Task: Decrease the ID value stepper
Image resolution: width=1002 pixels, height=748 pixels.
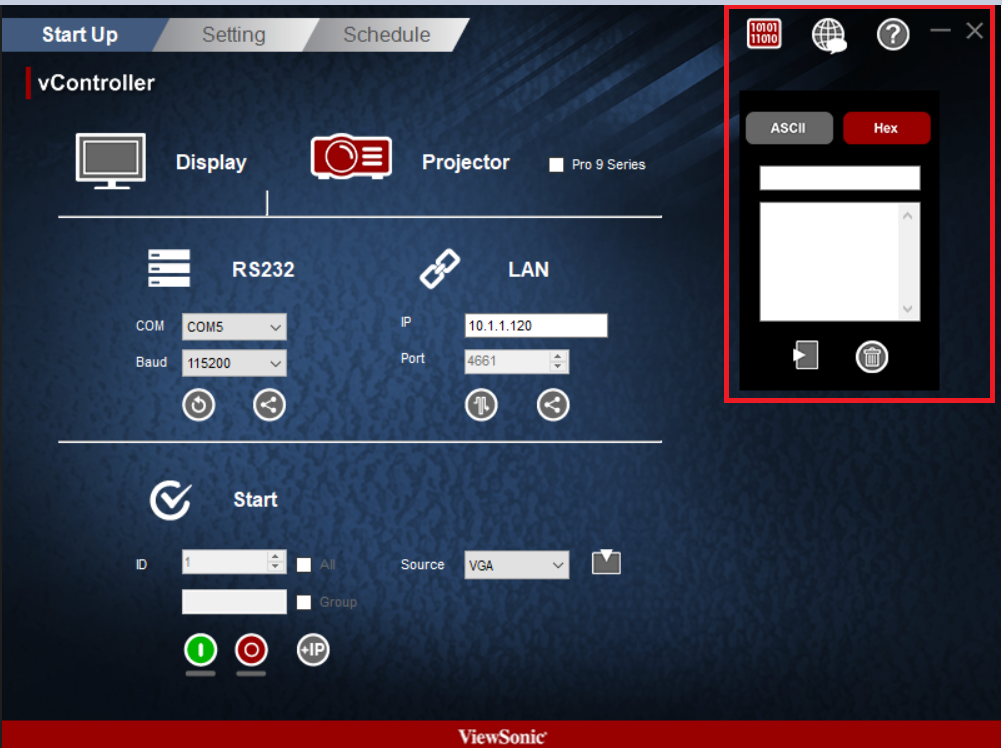Action: 275,567
